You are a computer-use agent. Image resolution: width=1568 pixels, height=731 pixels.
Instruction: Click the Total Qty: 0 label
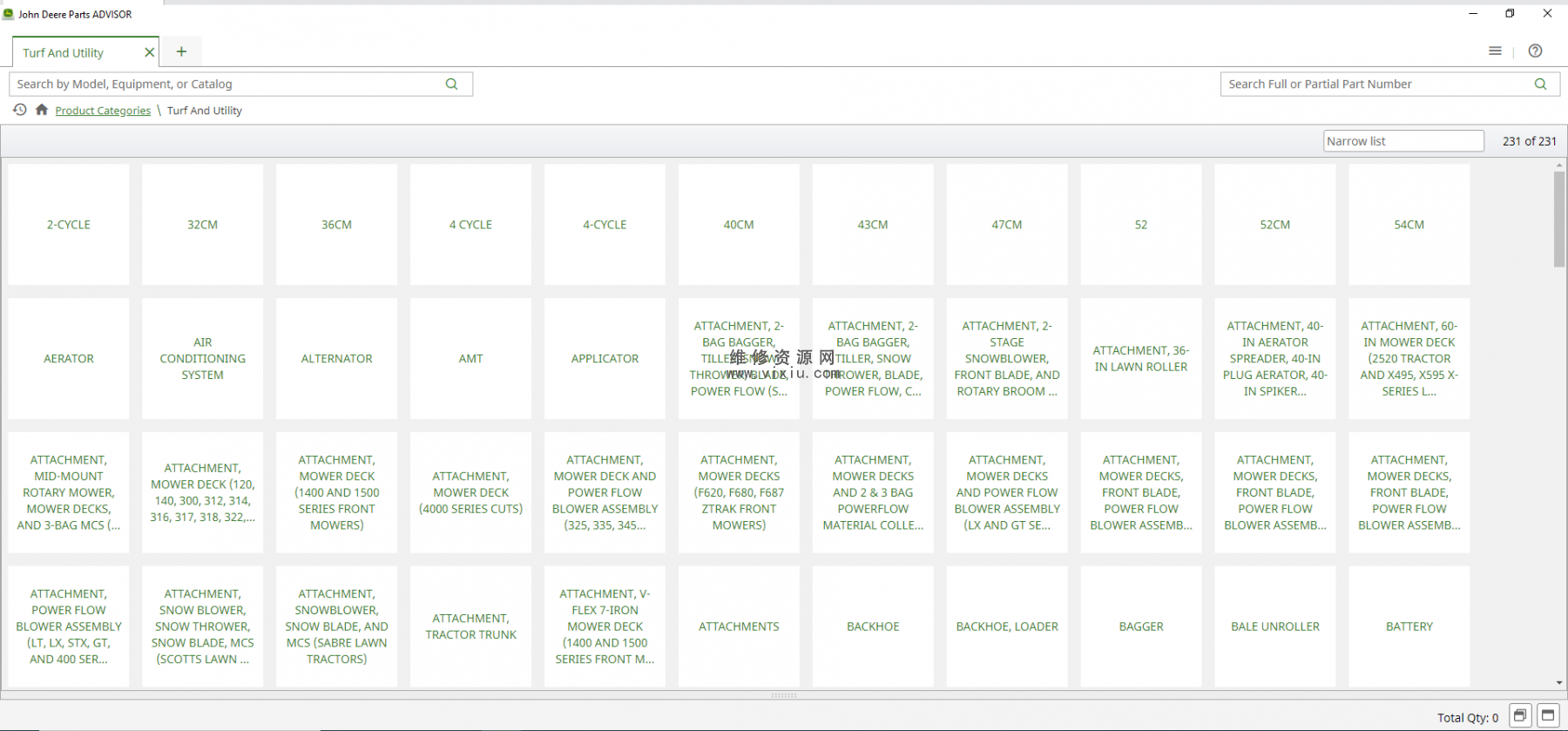tap(1468, 718)
